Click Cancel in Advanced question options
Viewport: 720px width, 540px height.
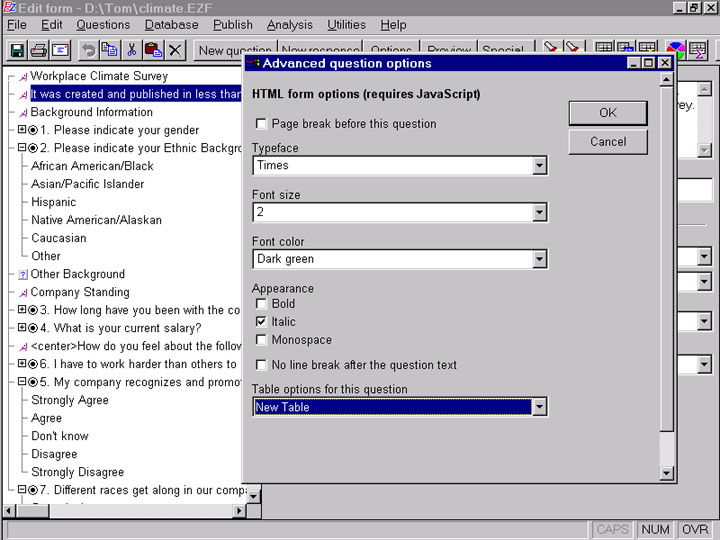coord(608,142)
